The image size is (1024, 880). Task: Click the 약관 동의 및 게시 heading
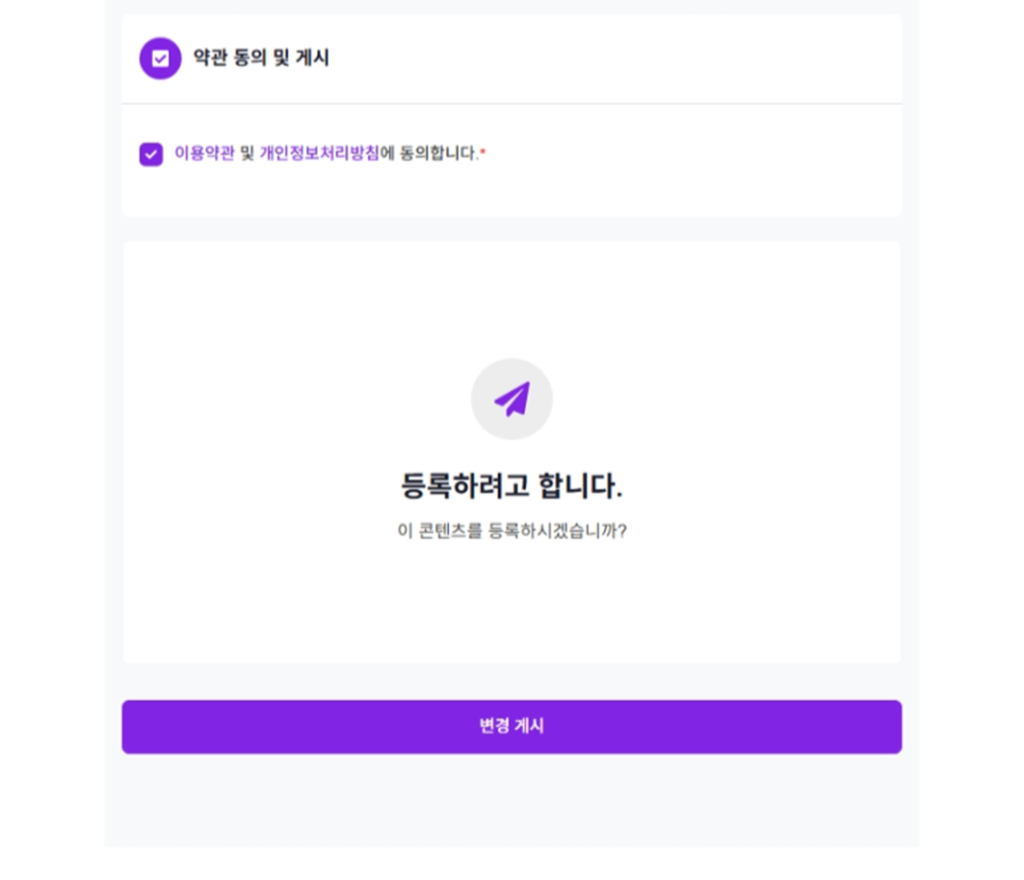coord(261,58)
